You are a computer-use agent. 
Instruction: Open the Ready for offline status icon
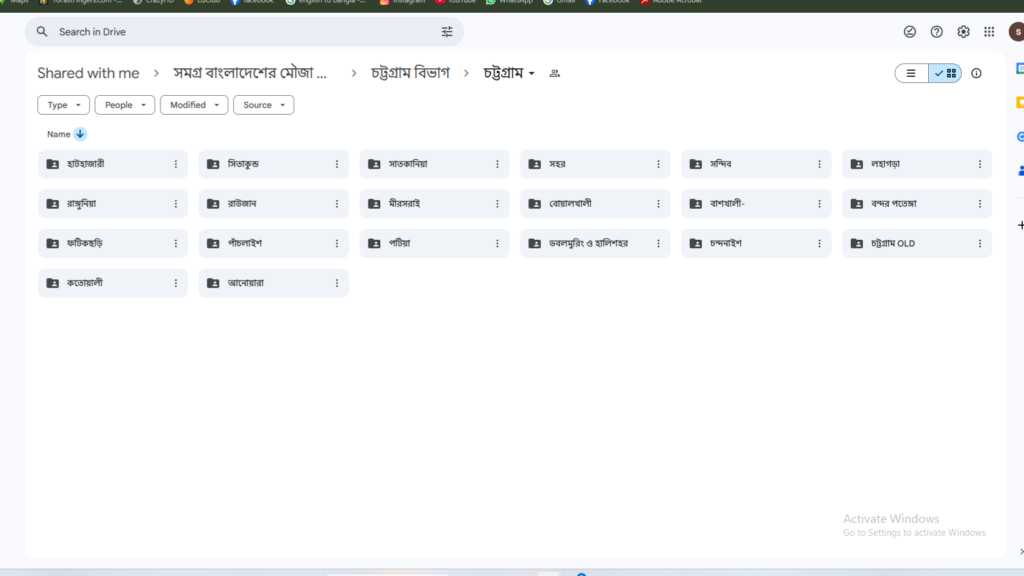tap(910, 32)
